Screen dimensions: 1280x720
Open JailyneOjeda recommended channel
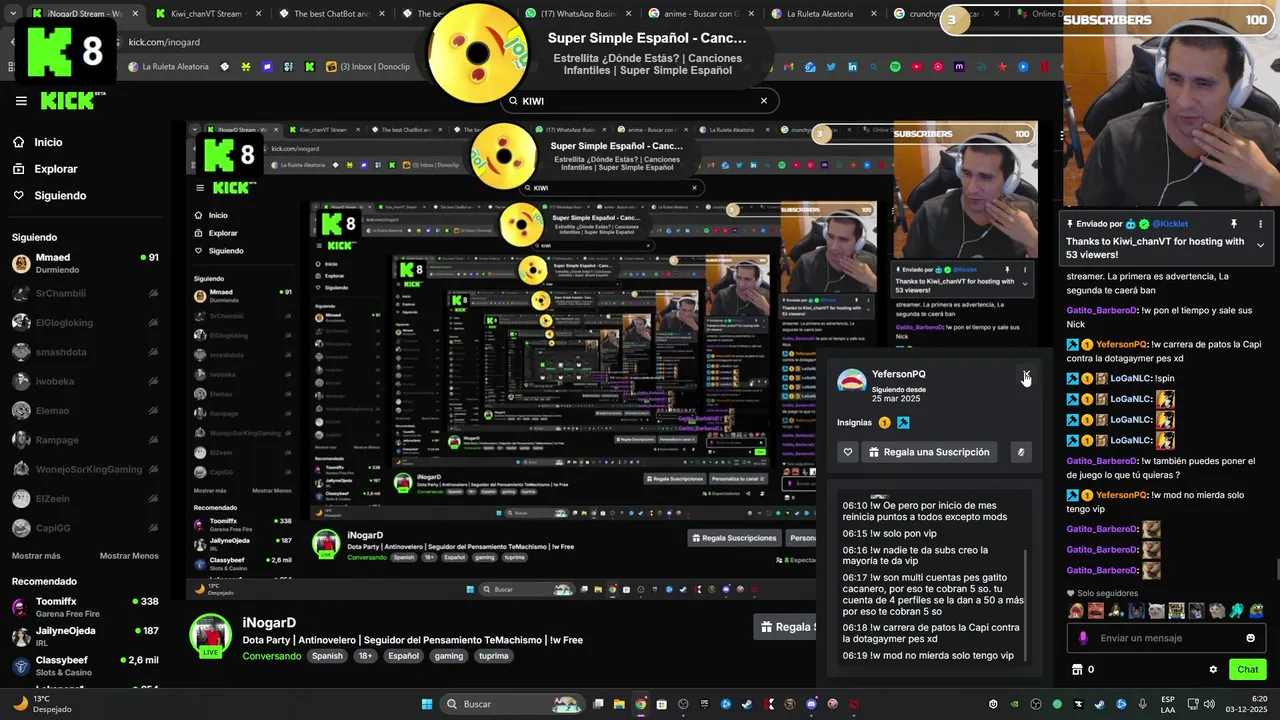tap(85, 636)
